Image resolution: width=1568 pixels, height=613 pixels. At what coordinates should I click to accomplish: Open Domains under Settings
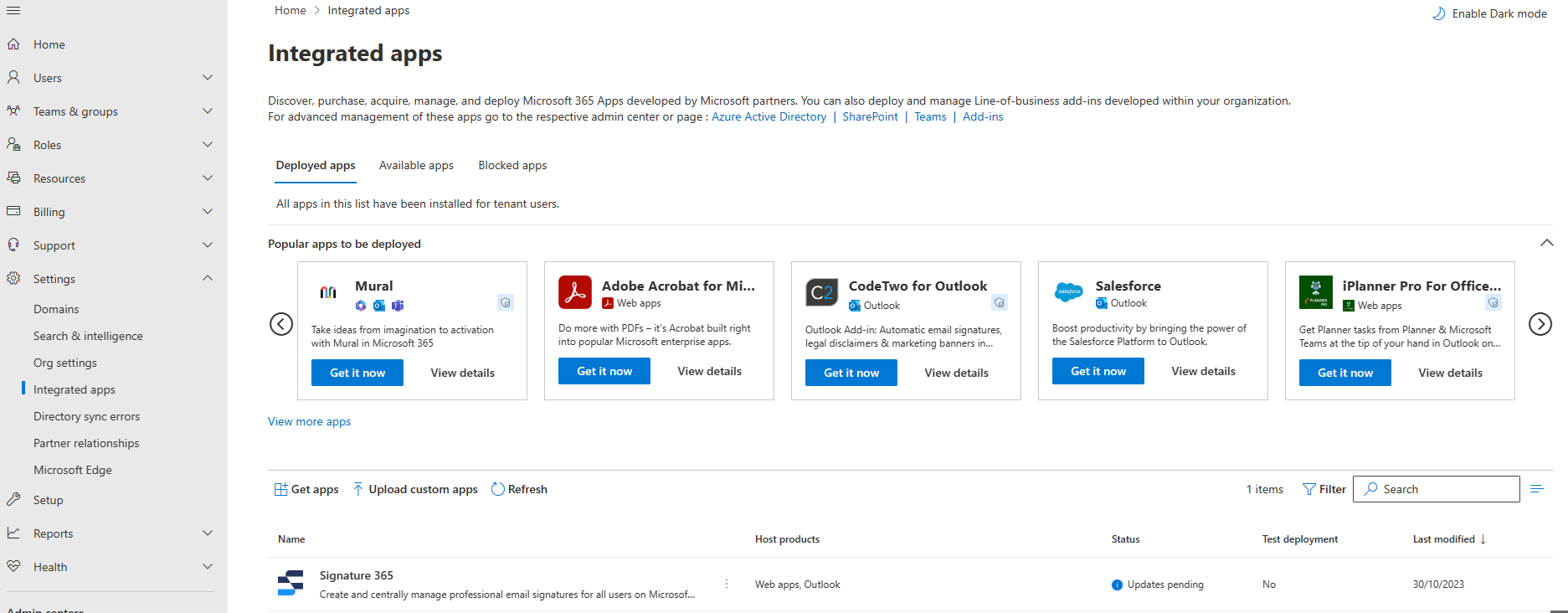click(56, 309)
